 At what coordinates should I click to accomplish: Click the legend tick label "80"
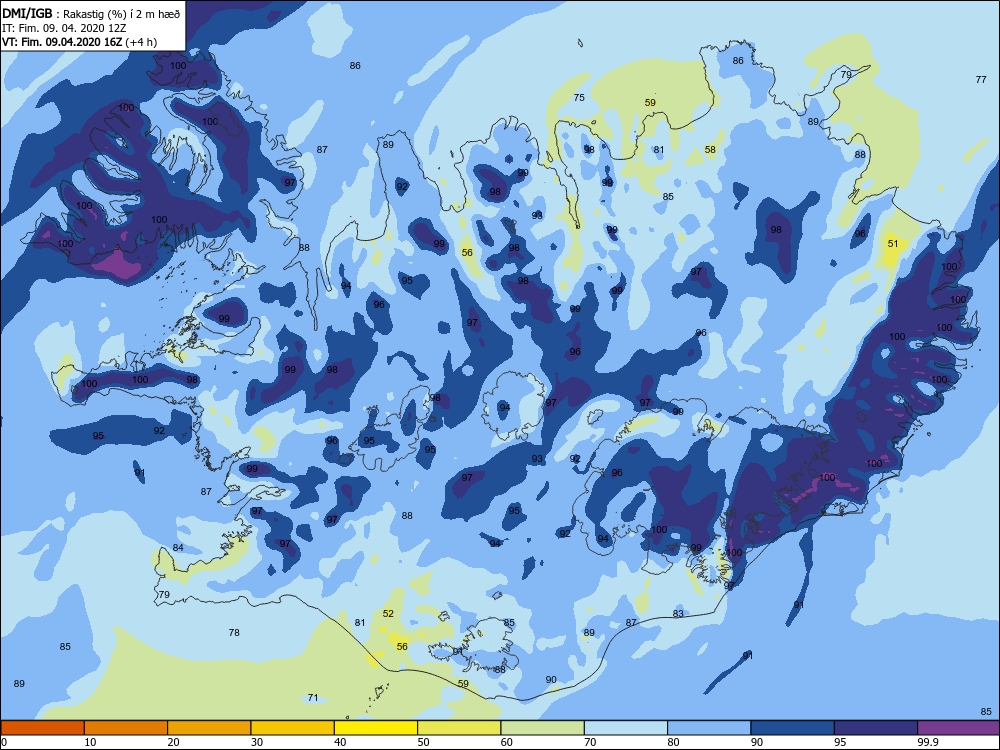[673, 742]
